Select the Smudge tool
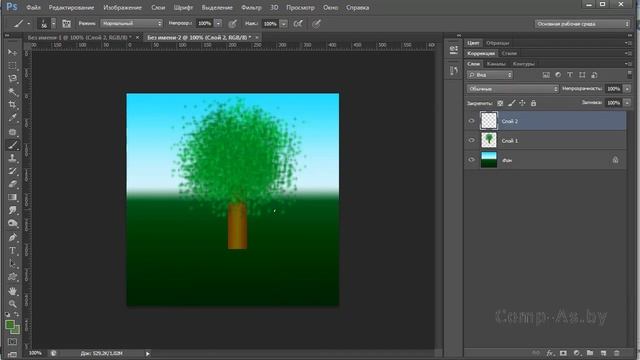Image resolution: width=640 pixels, height=360 pixels. (x=12, y=210)
